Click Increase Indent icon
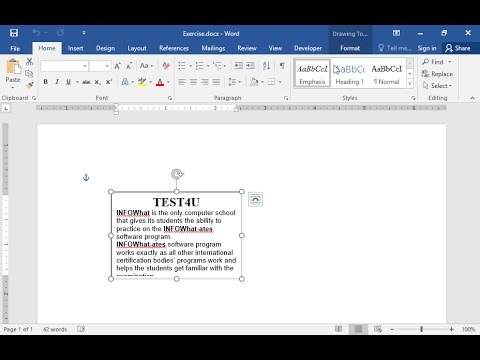Viewport: 480px width, 360px height. click(250, 66)
